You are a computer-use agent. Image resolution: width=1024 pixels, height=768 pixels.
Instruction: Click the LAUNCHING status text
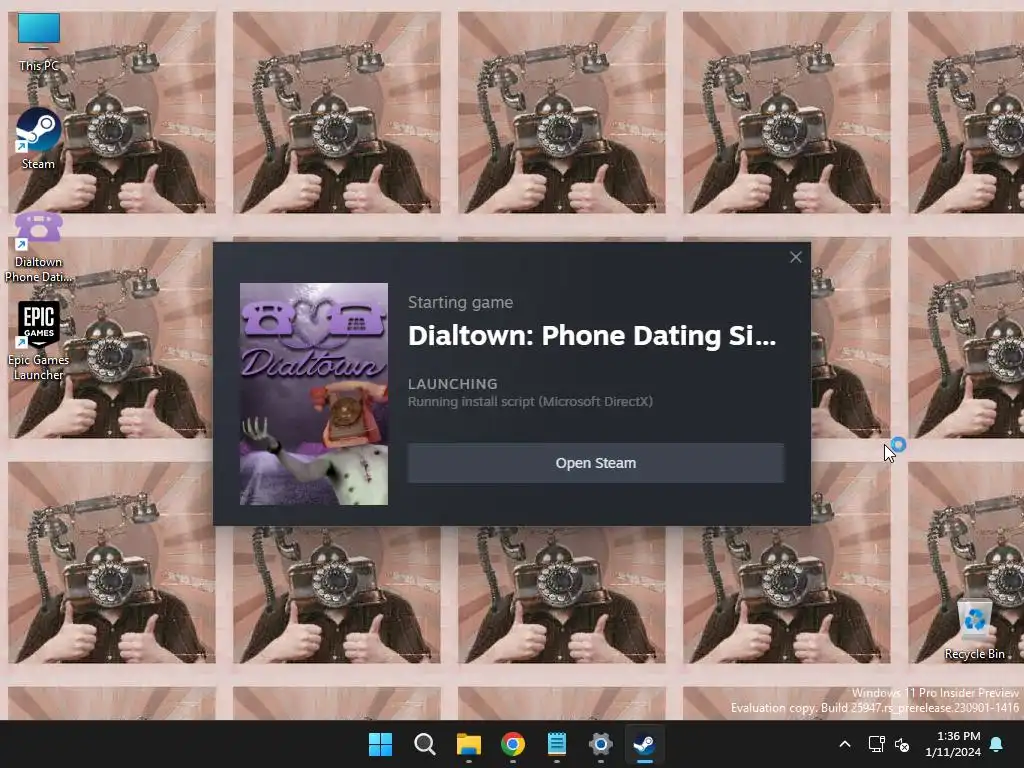[x=453, y=384]
